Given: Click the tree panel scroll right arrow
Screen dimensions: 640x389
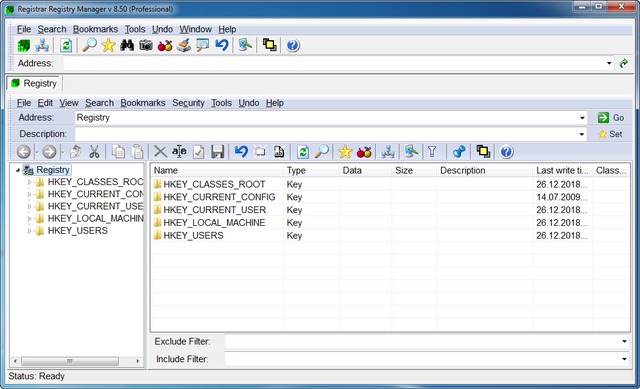Looking at the screenshot, I should tap(138, 361).
